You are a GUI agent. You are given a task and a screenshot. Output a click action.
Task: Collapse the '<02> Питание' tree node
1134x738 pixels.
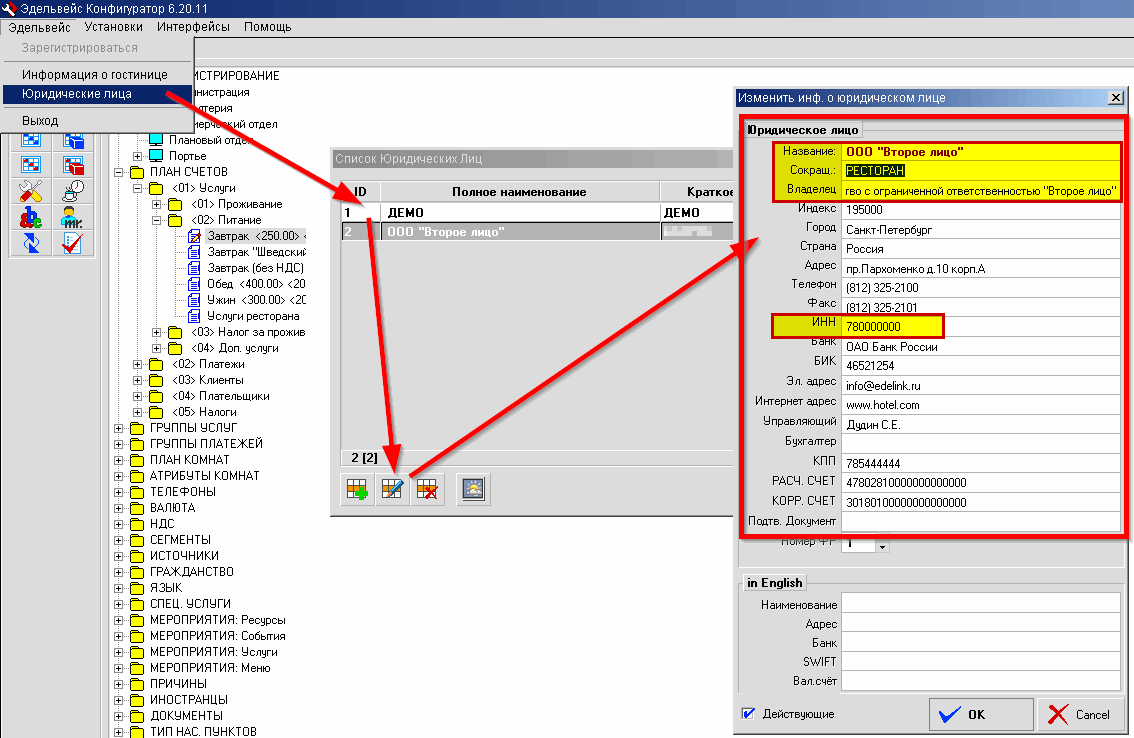click(x=157, y=220)
